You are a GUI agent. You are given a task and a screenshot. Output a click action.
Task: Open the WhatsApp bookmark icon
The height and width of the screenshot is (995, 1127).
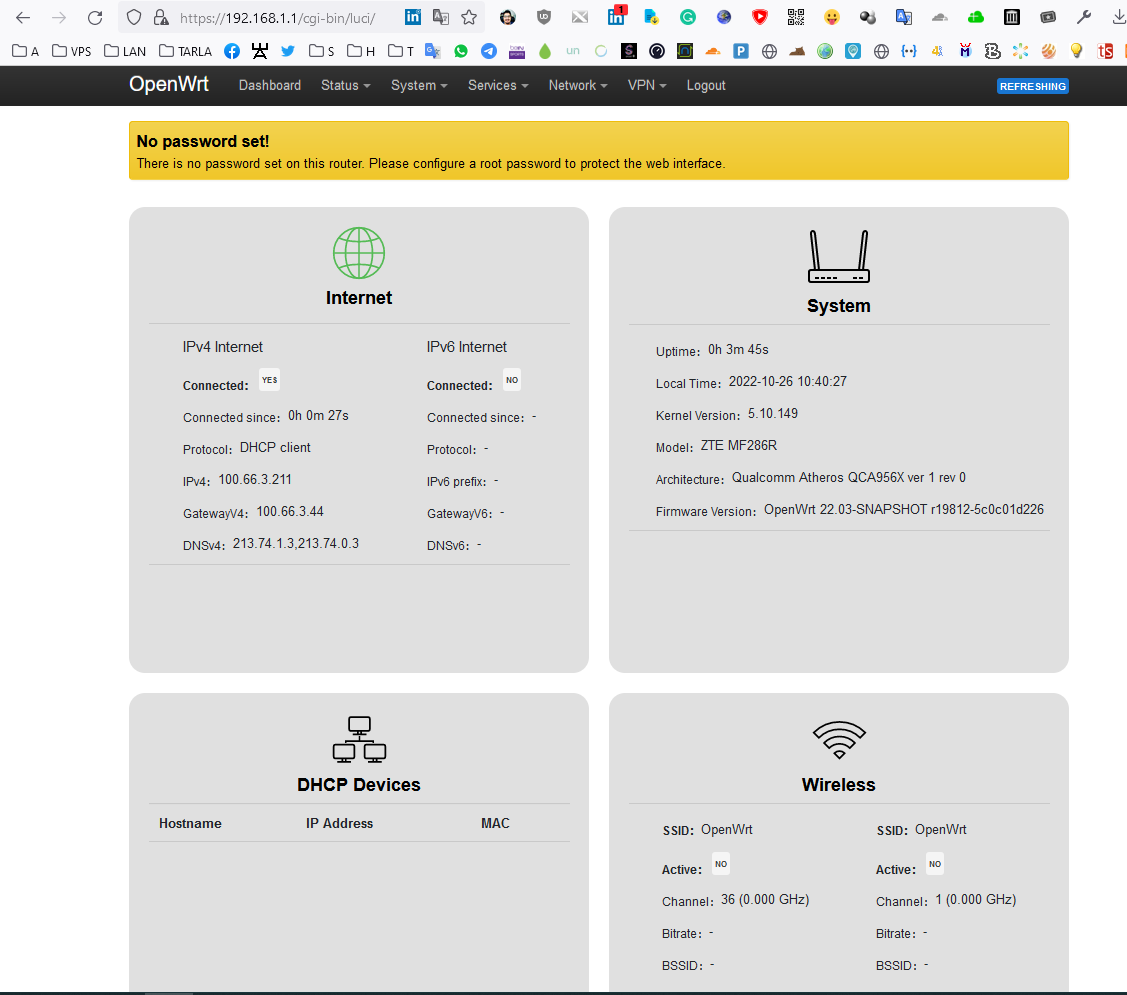coord(461,51)
